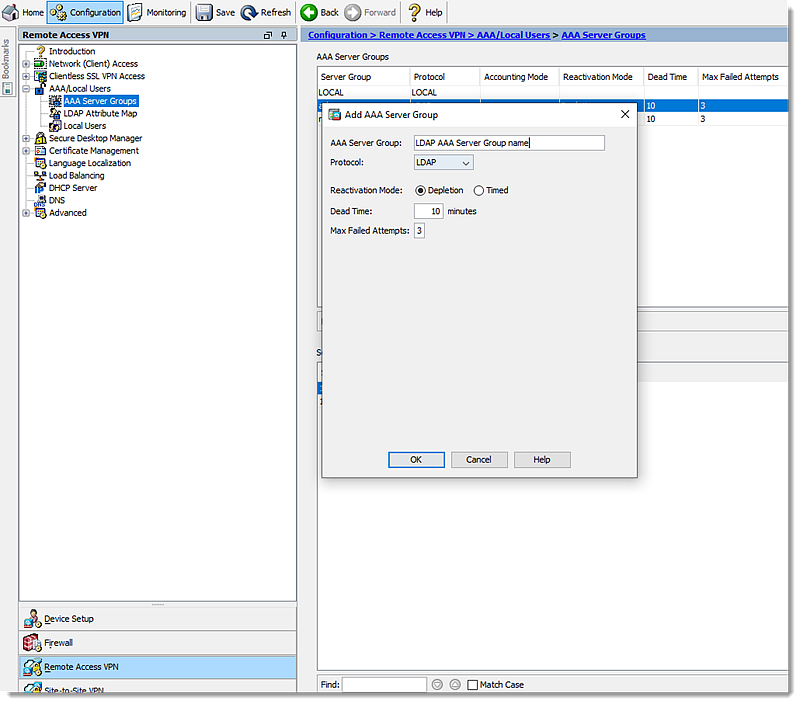Click the Save floppy disk icon
800x704 pixels.
click(204, 12)
